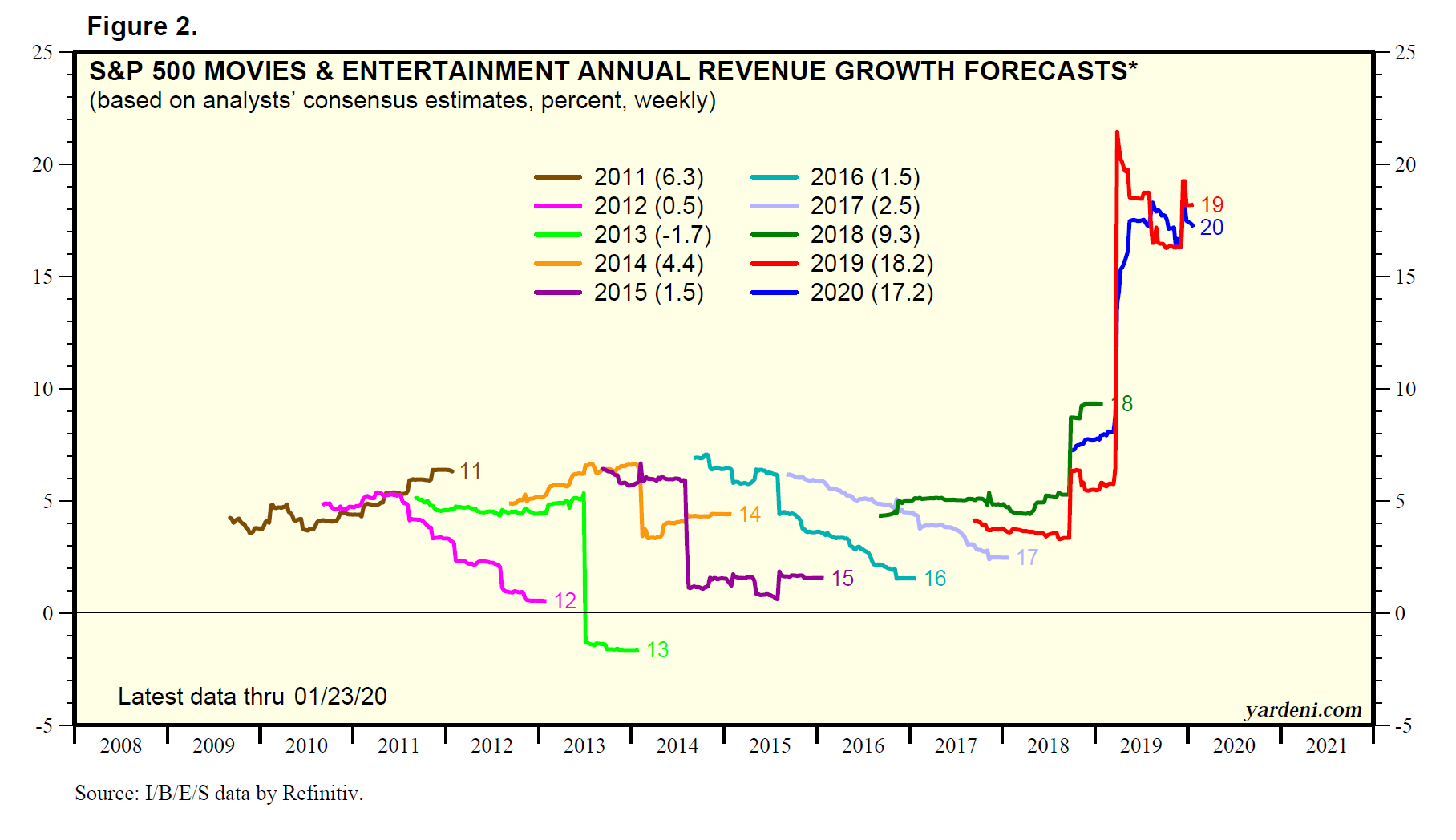Select the "2018 (9.3)" legend text
The image size is (1456, 840).
coord(865,235)
